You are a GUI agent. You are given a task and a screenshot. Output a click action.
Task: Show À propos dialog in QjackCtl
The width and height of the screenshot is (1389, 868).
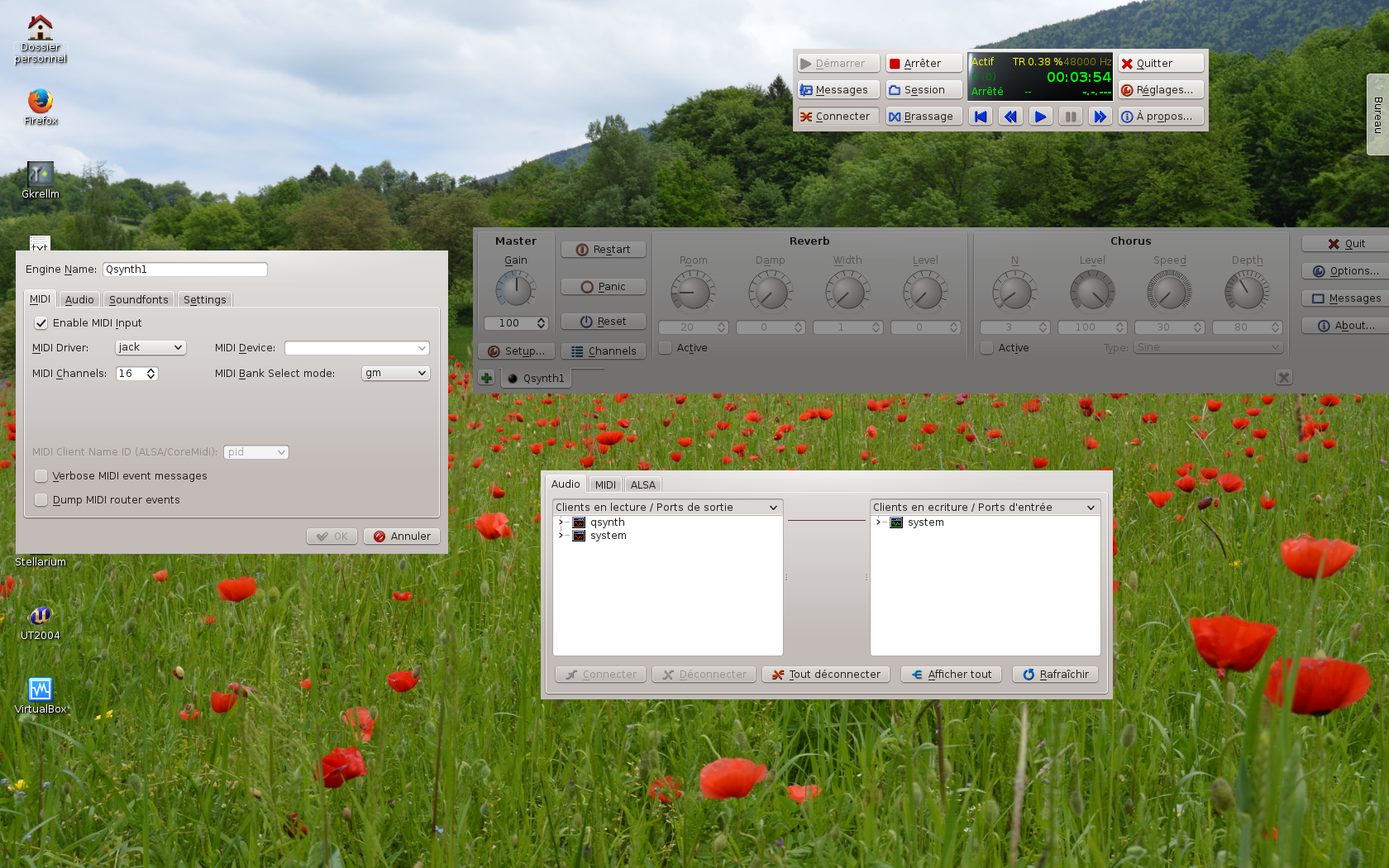pos(1161,117)
